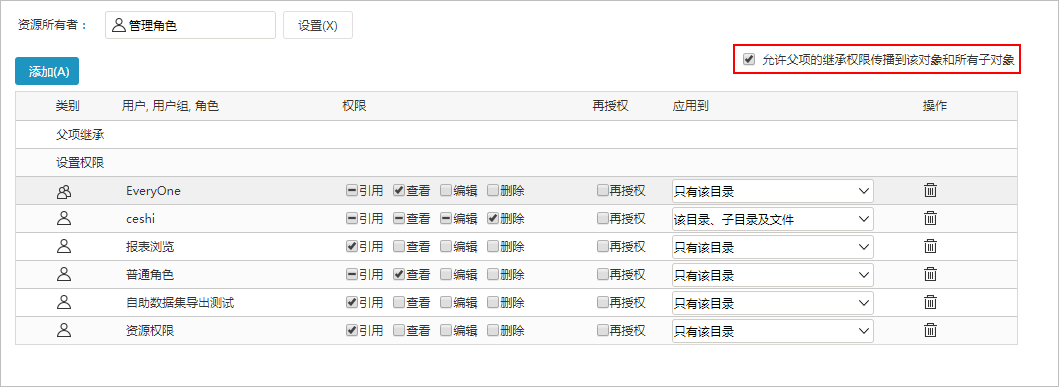
Task: Click the role icon beside 普通角色
Action: (64, 274)
